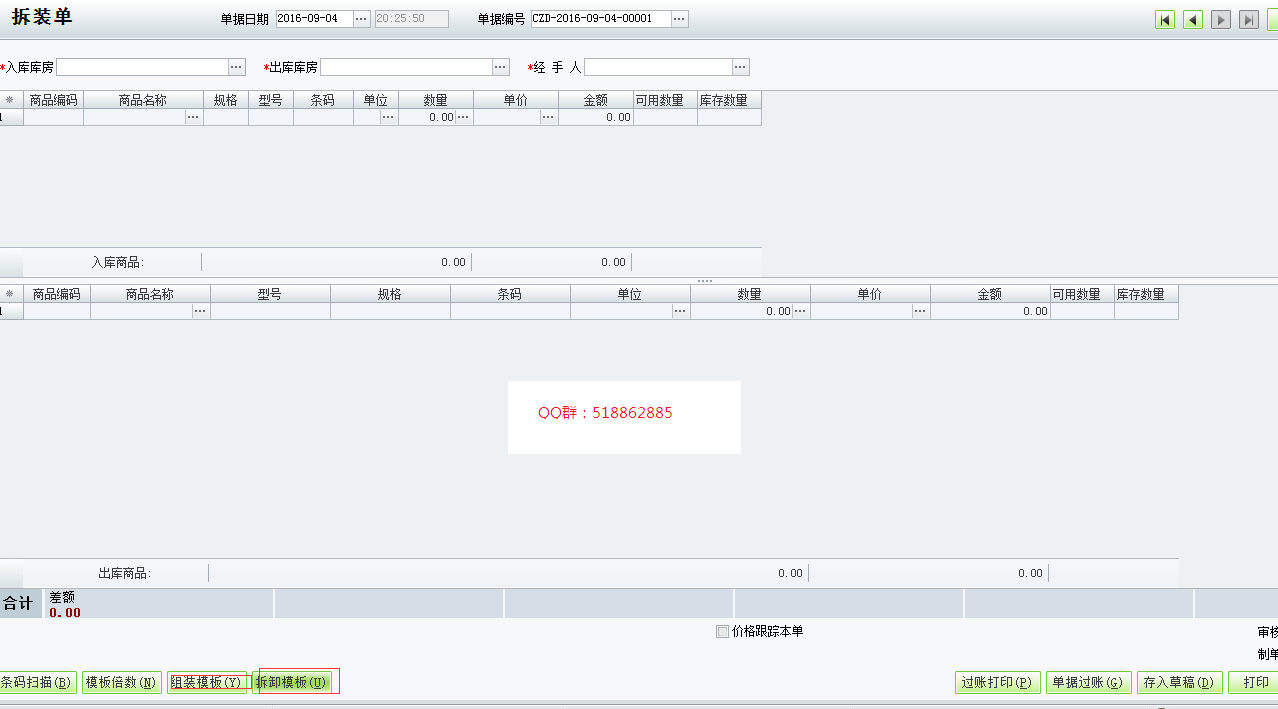The image size is (1278, 709).
Task: Open the 经手人 handler selector
Action: (x=740, y=67)
